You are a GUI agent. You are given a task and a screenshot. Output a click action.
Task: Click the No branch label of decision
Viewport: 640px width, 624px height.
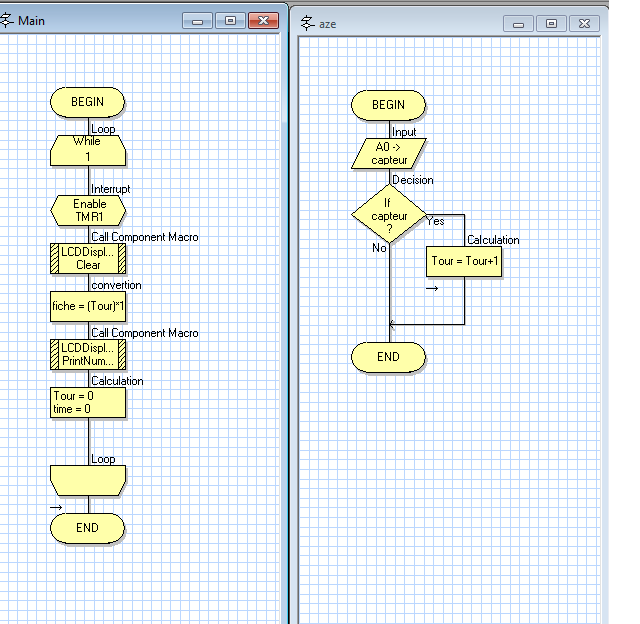pos(379,248)
